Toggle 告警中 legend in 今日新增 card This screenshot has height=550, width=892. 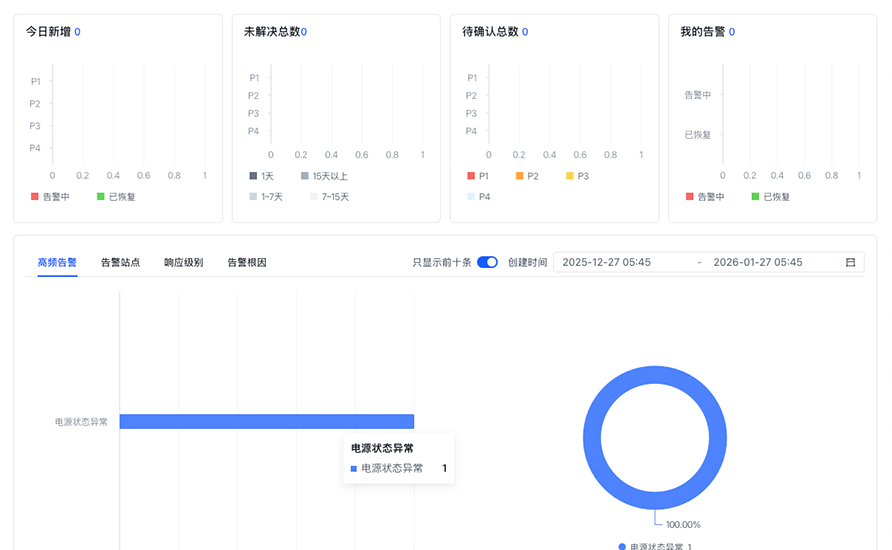click(50, 197)
